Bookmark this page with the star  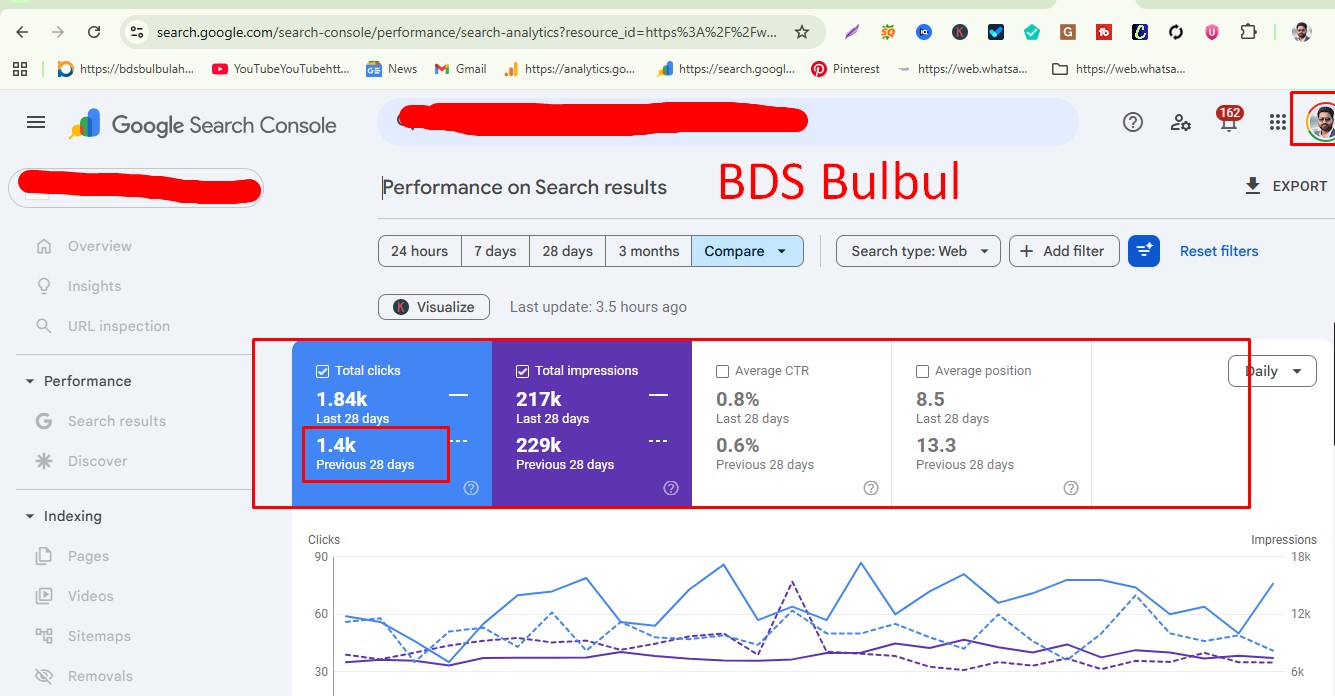click(801, 32)
